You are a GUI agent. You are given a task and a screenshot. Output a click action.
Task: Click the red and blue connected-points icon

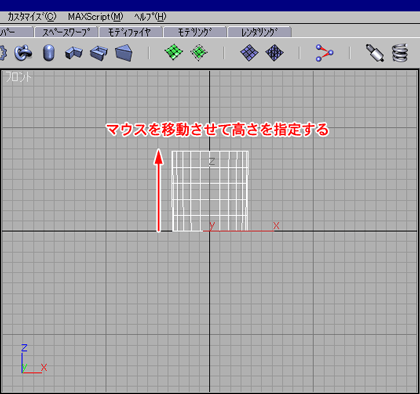(x=324, y=53)
